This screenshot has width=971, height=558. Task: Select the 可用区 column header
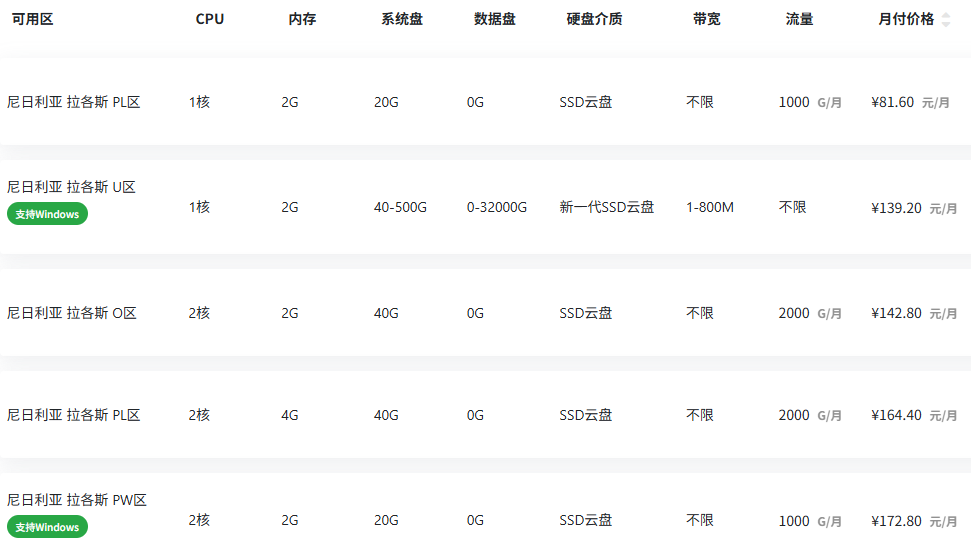[32, 19]
